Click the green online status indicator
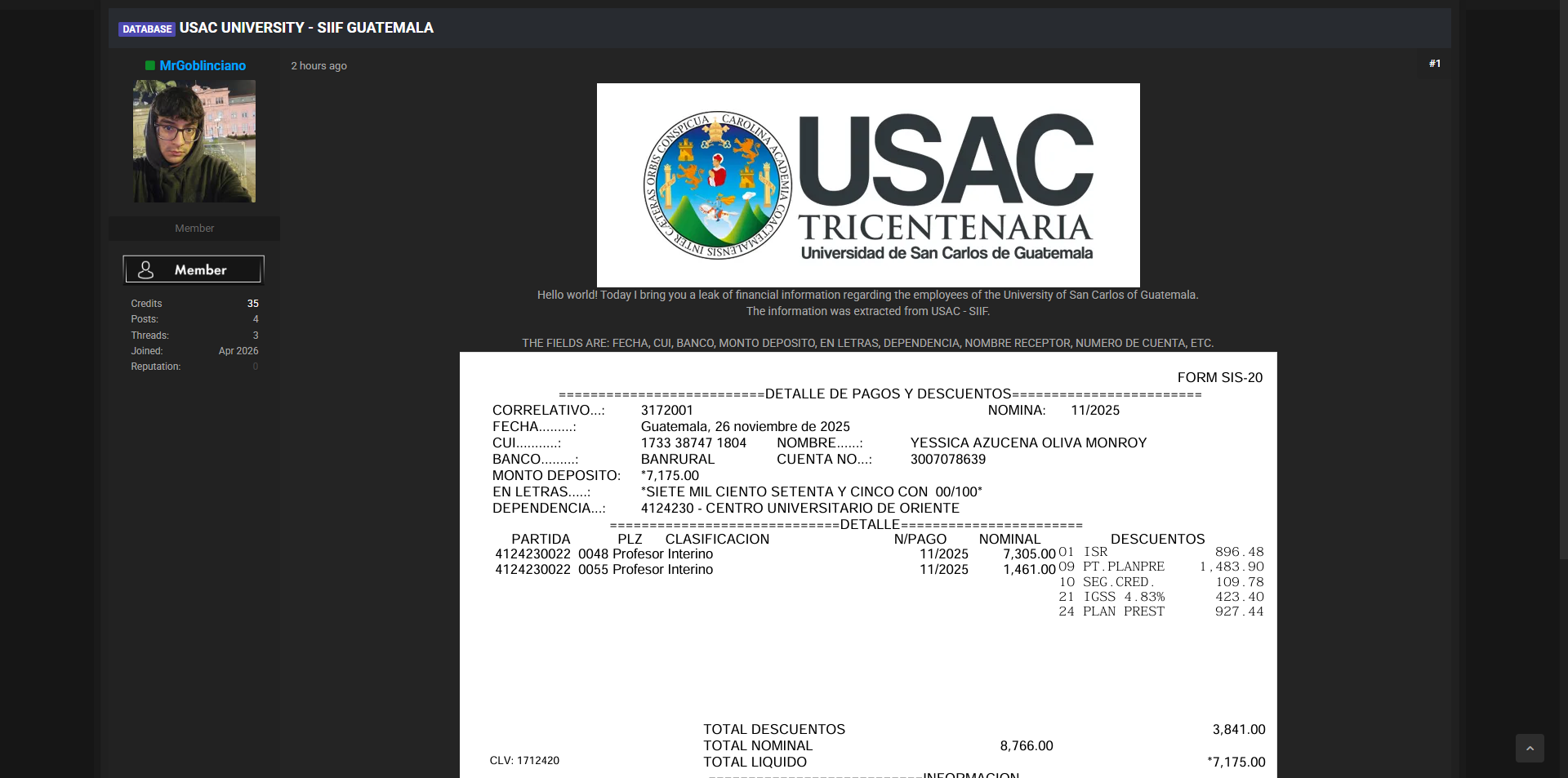This screenshot has width=1568, height=778. click(150, 65)
